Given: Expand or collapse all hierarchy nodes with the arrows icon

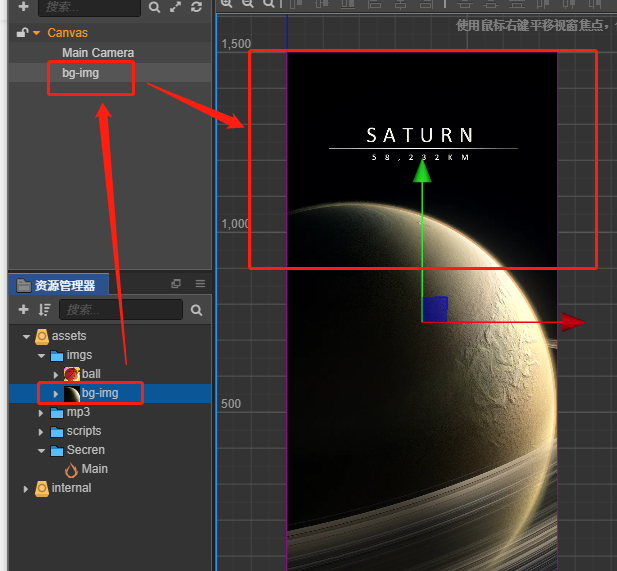Looking at the screenshot, I should click(175, 7).
